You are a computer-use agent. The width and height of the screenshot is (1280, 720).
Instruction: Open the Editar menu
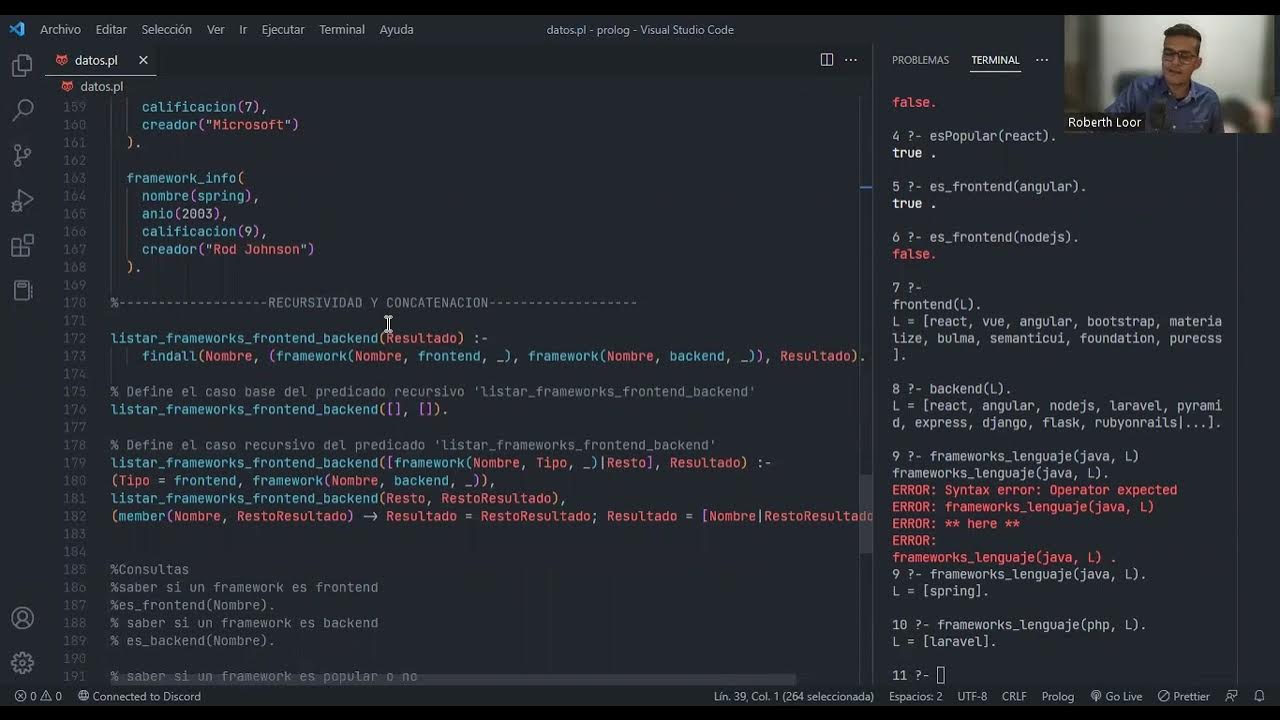tap(111, 29)
